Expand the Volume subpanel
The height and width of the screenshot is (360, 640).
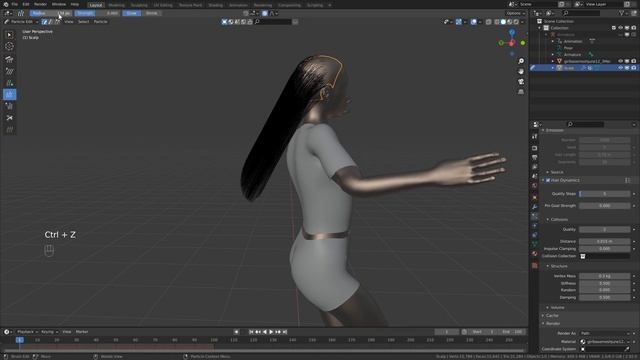pos(558,308)
